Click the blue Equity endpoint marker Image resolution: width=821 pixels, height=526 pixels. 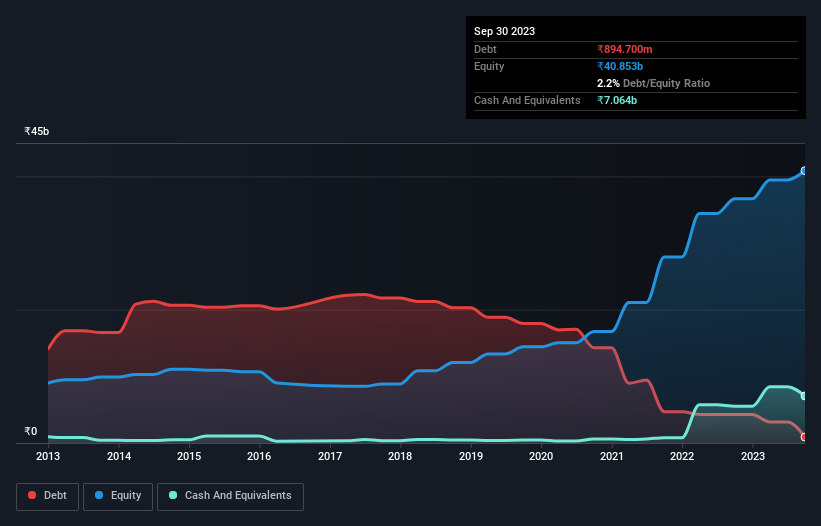(804, 171)
